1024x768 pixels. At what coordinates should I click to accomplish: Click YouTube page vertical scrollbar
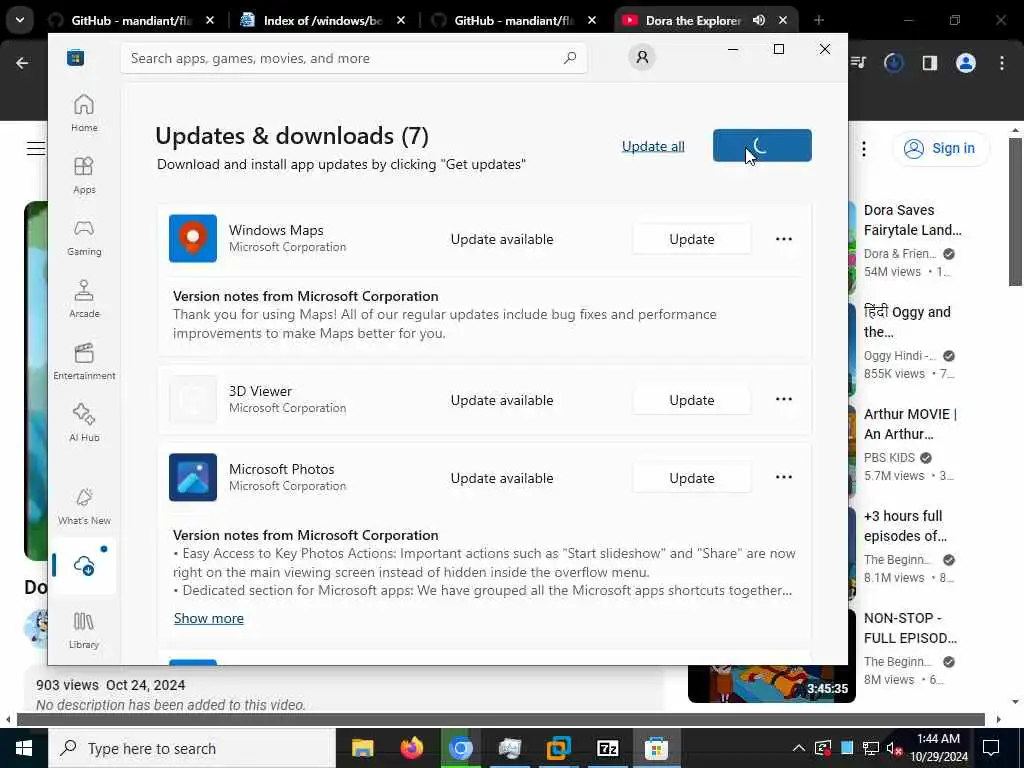click(1015, 212)
